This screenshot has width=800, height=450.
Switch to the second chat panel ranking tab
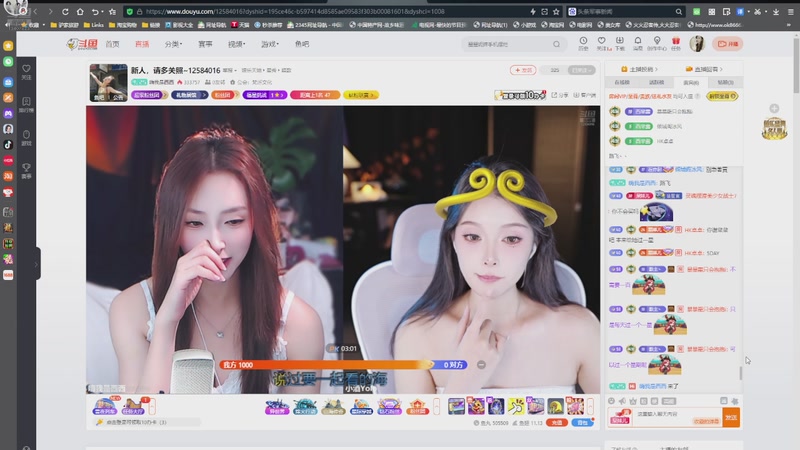[x=657, y=82]
